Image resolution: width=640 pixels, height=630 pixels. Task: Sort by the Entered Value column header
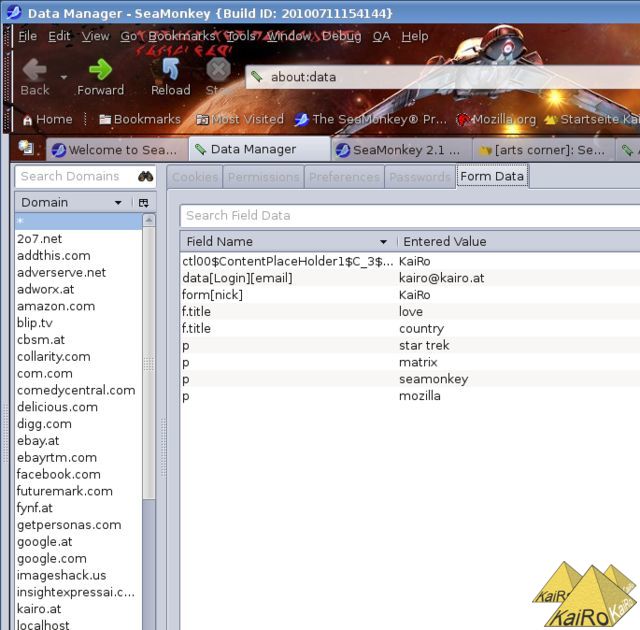point(519,242)
